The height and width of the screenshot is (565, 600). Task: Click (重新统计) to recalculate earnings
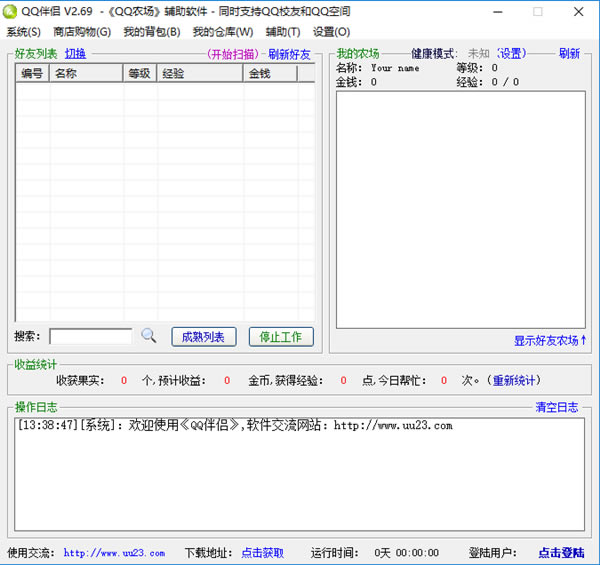pos(515,380)
